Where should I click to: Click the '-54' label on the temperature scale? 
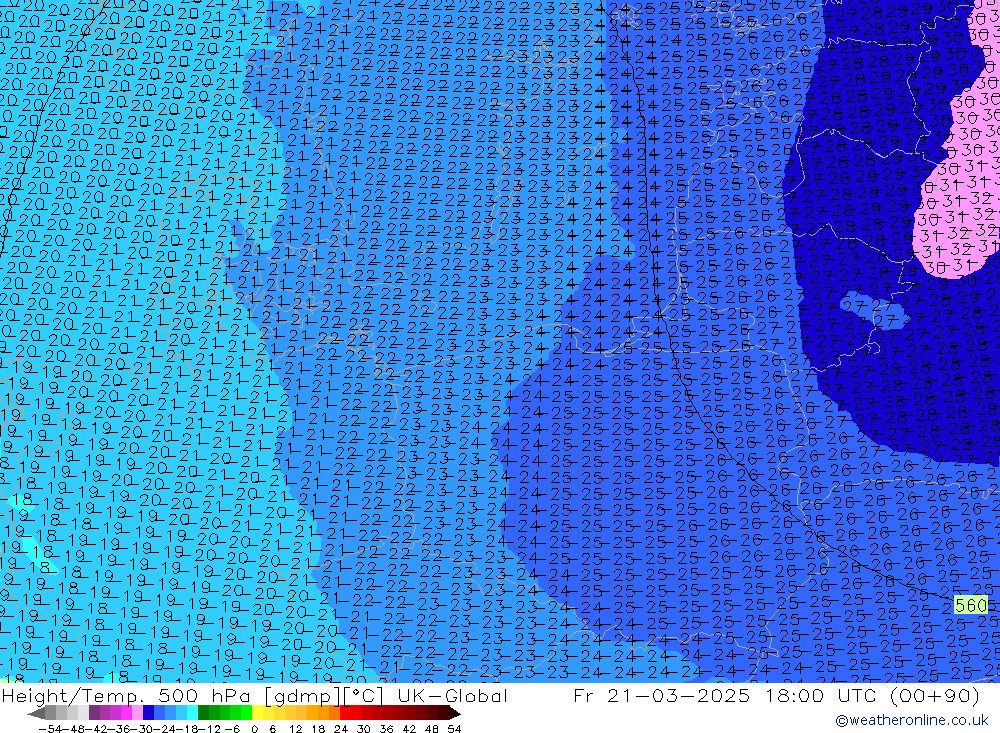[50, 729]
